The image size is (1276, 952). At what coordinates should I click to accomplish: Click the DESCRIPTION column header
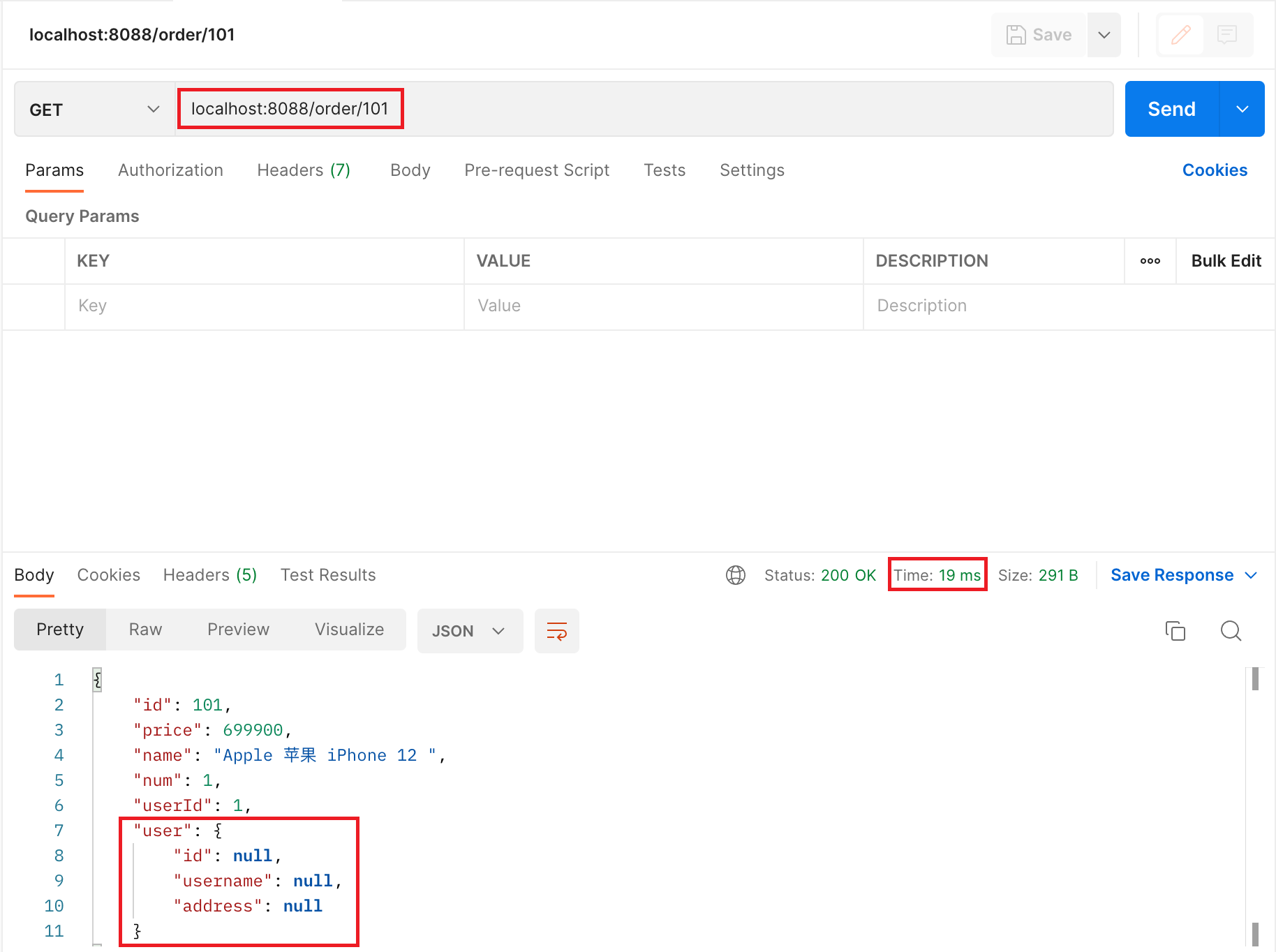click(932, 261)
